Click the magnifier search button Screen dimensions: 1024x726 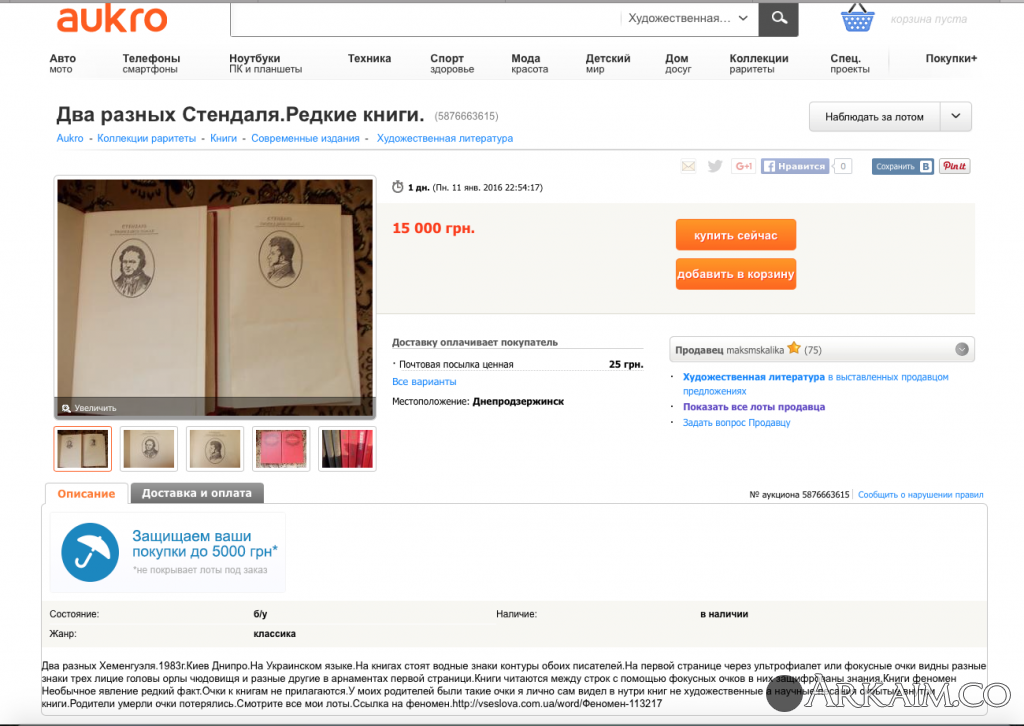point(778,18)
